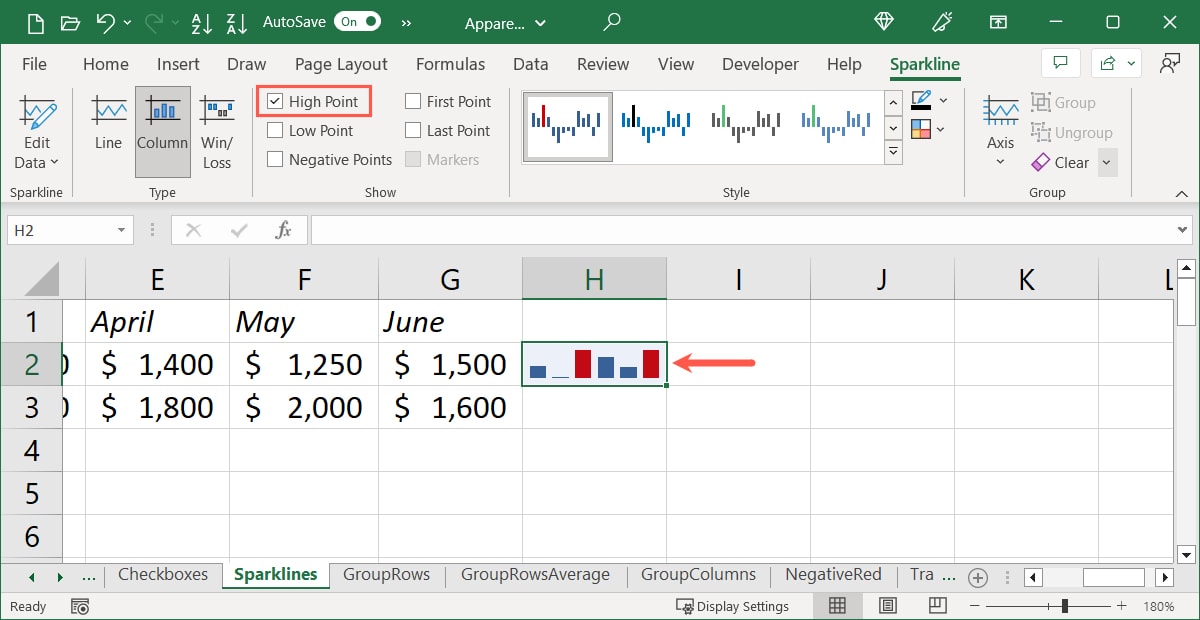Click the Clear sparkline button
The height and width of the screenshot is (620, 1200).
1061,162
